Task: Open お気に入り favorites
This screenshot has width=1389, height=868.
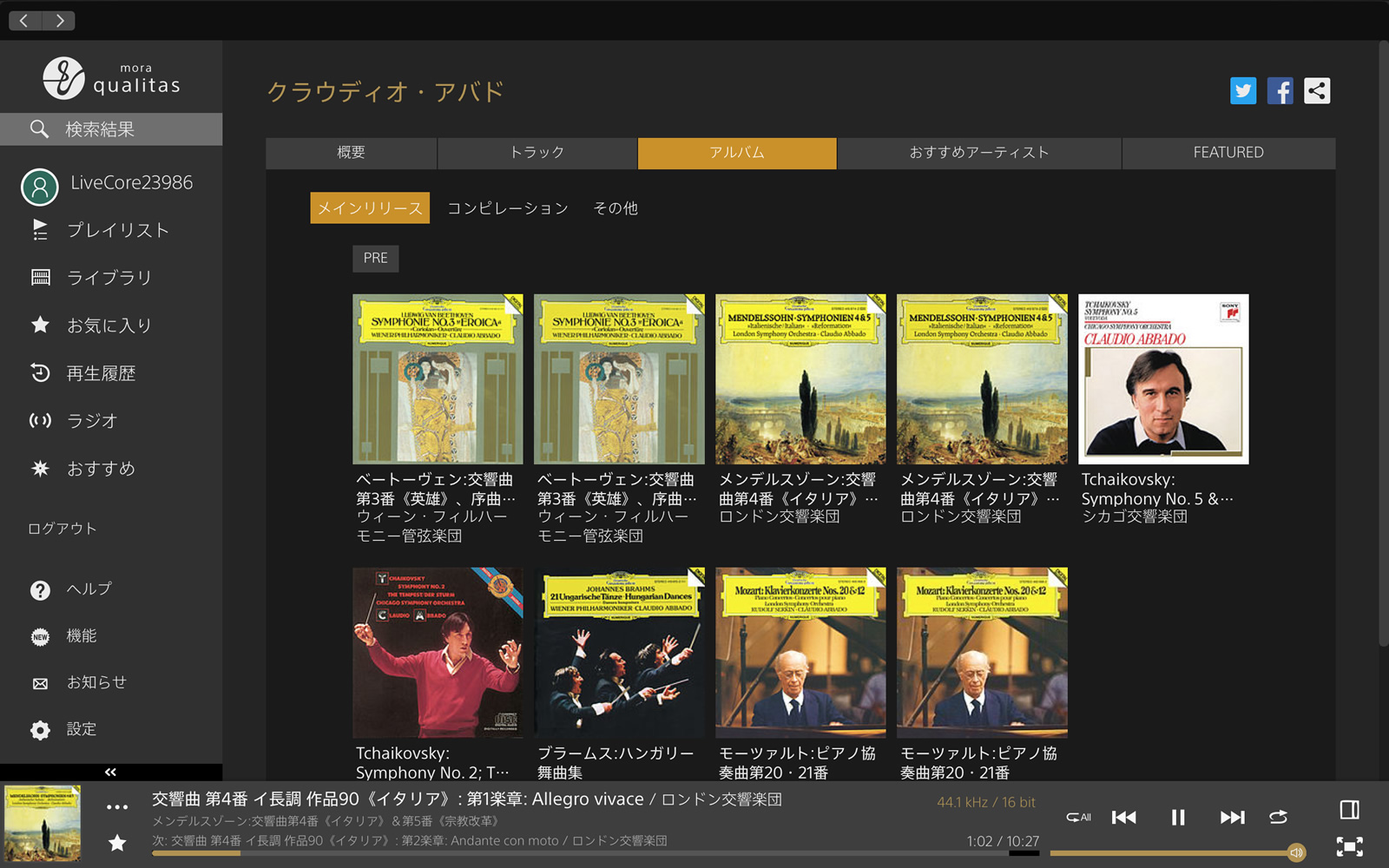Action: [91, 325]
